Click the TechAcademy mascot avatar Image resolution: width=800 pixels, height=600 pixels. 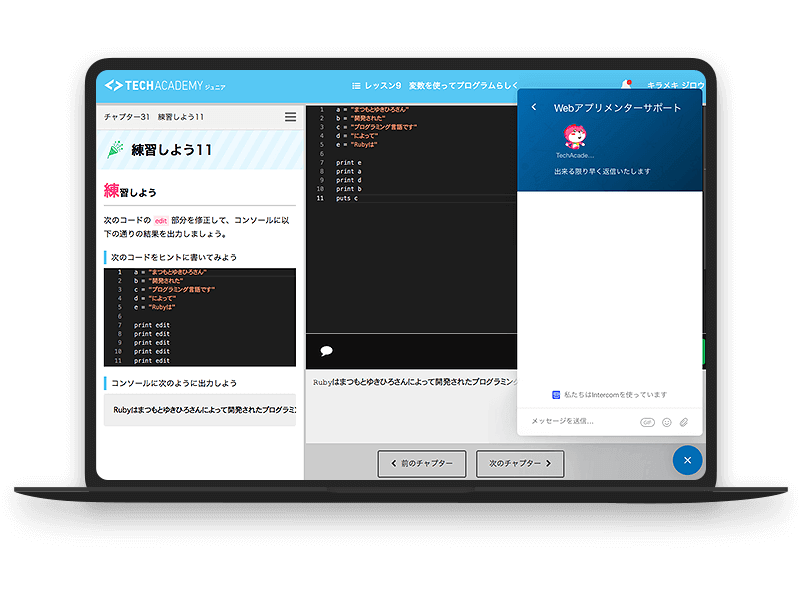click(575, 136)
